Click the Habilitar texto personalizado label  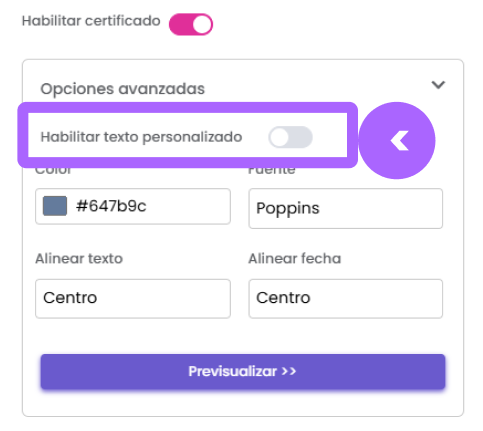coord(141,137)
